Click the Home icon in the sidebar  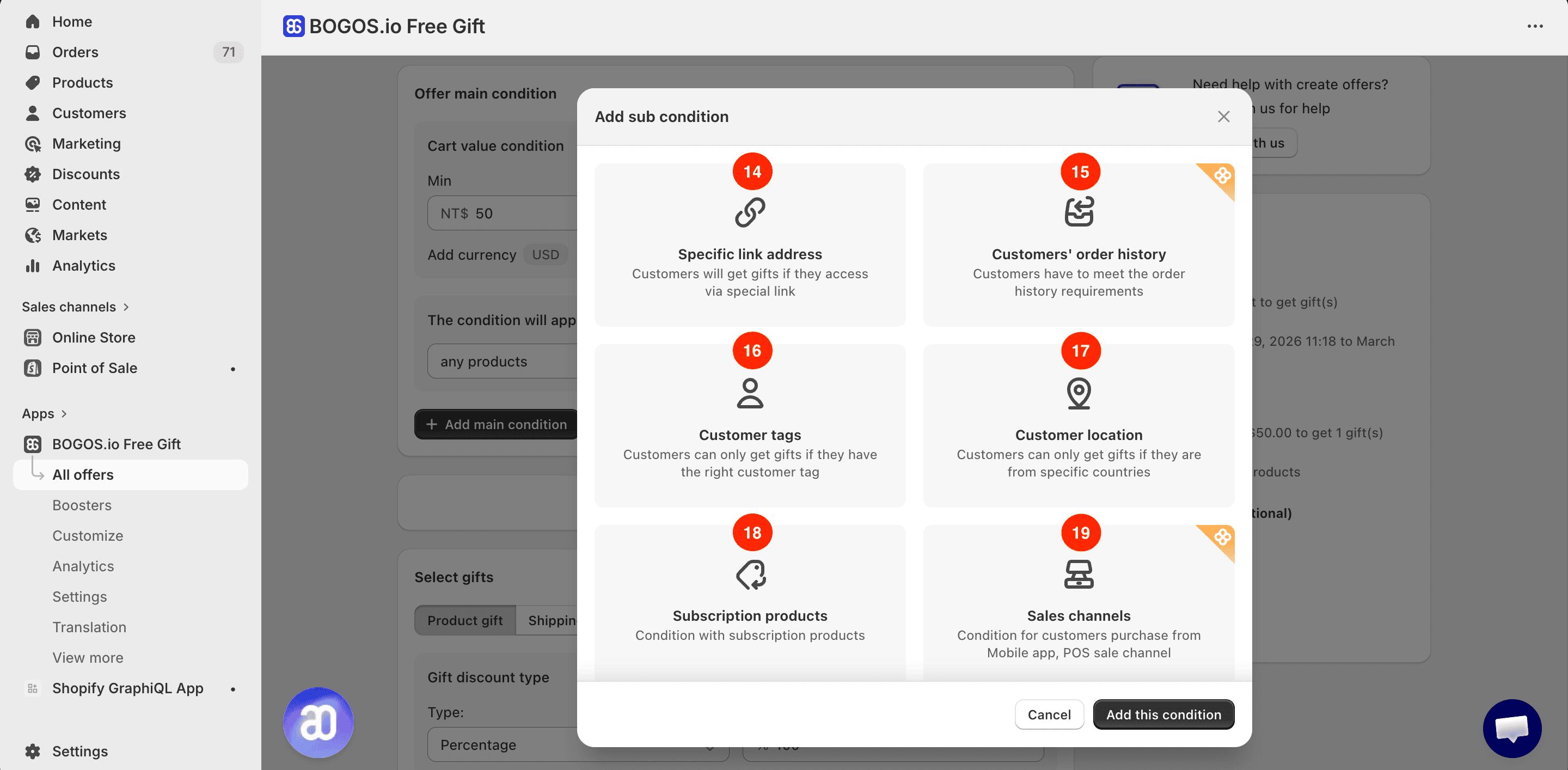(33, 21)
